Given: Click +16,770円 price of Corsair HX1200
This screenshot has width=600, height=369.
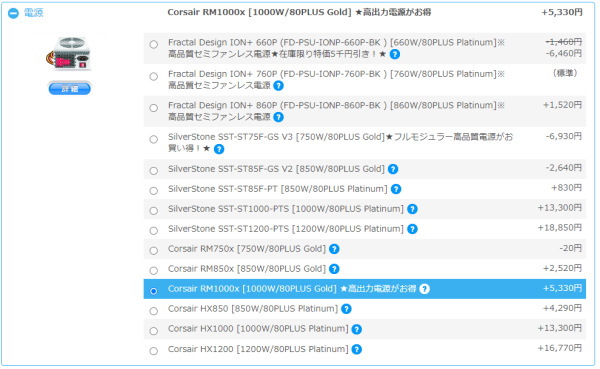Looking at the screenshot, I should [x=560, y=348].
